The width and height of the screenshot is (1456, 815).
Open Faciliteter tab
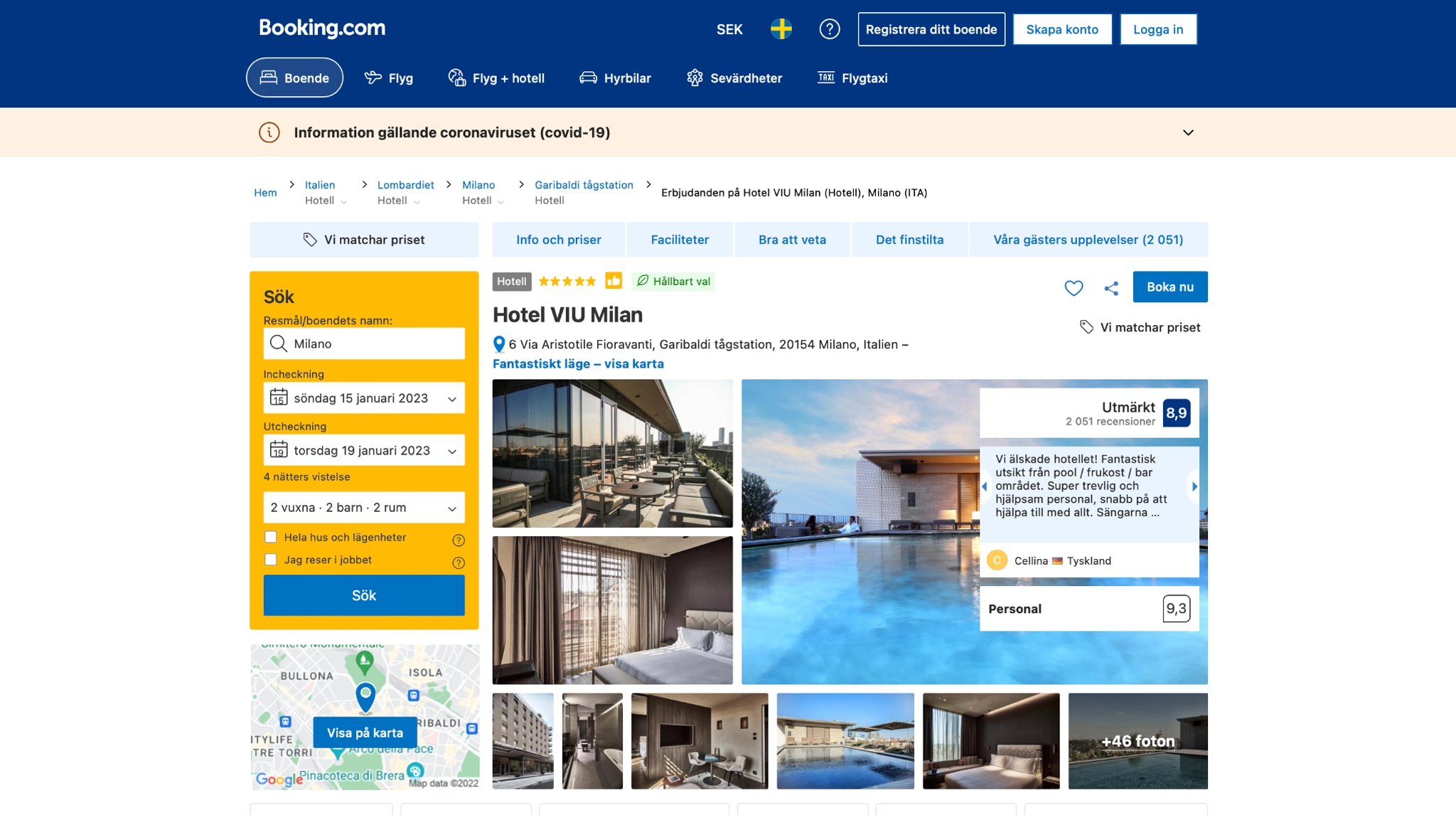tap(680, 240)
